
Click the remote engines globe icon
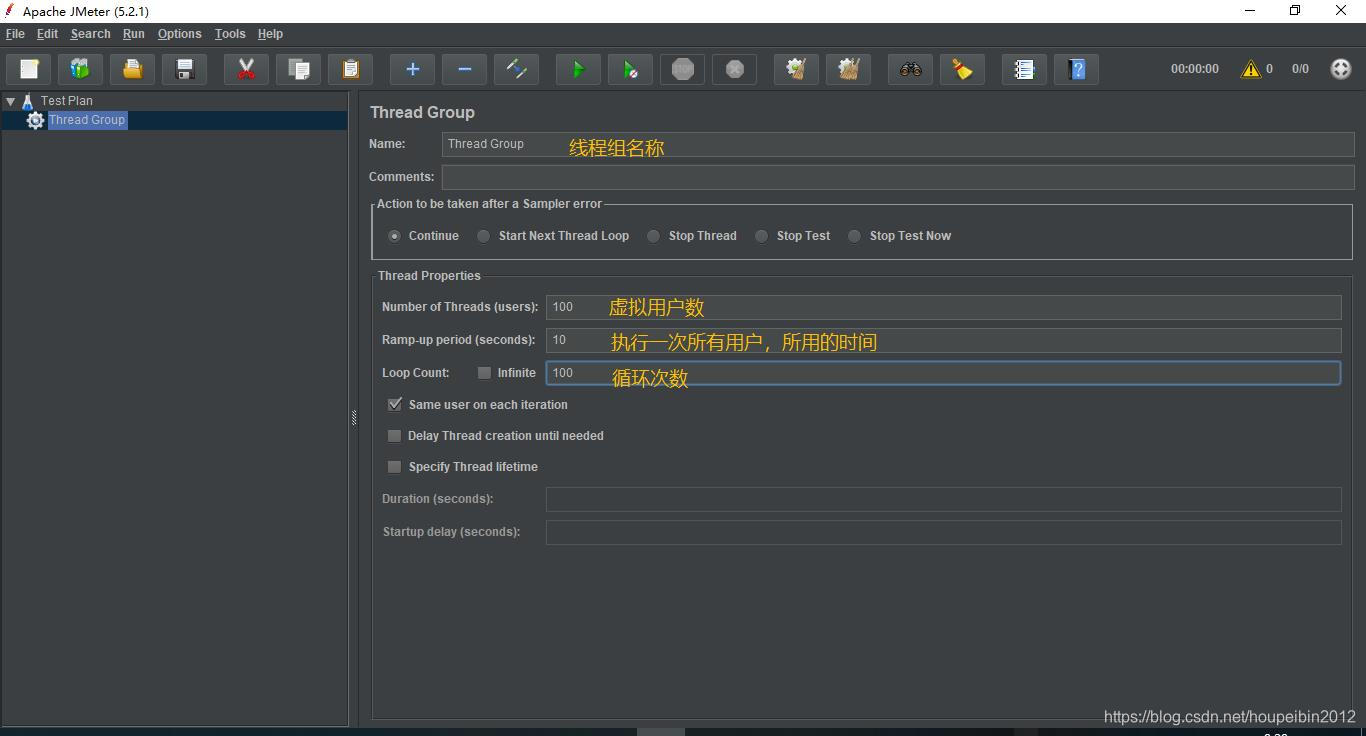coord(1341,69)
